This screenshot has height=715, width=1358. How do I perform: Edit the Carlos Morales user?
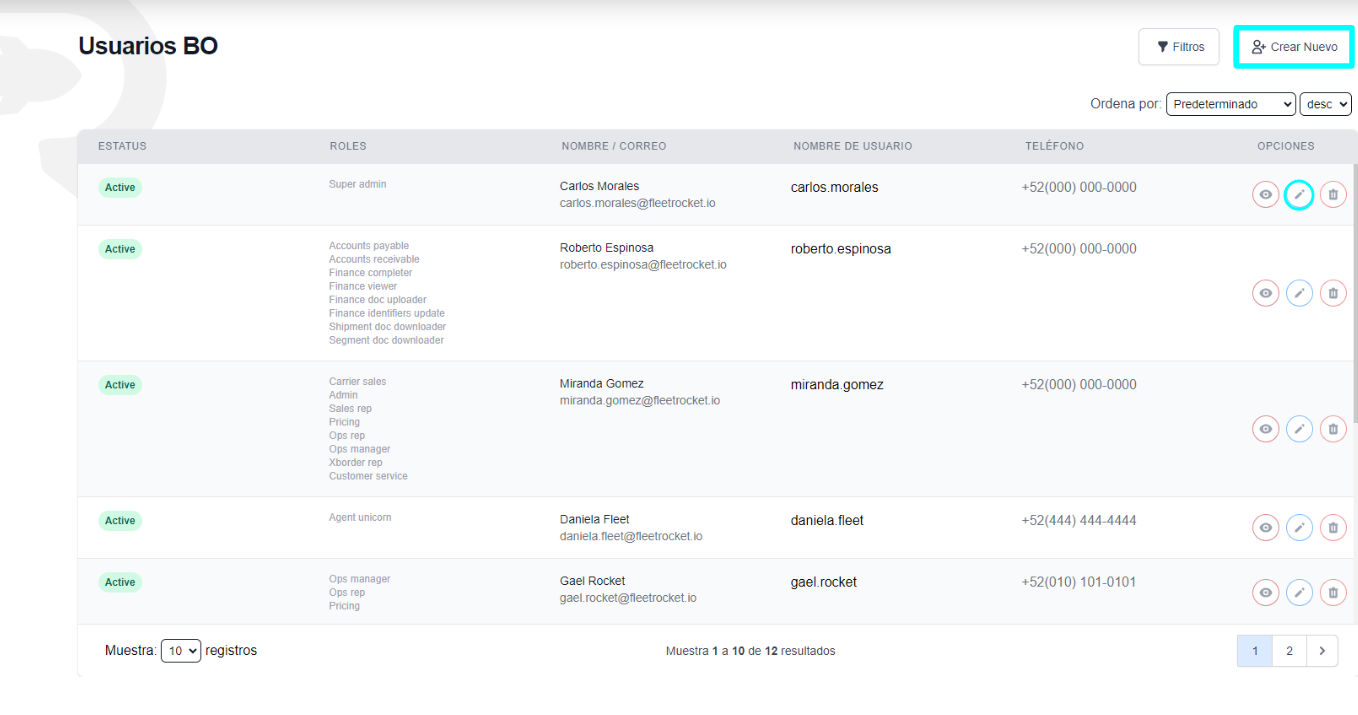(1299, 194)
